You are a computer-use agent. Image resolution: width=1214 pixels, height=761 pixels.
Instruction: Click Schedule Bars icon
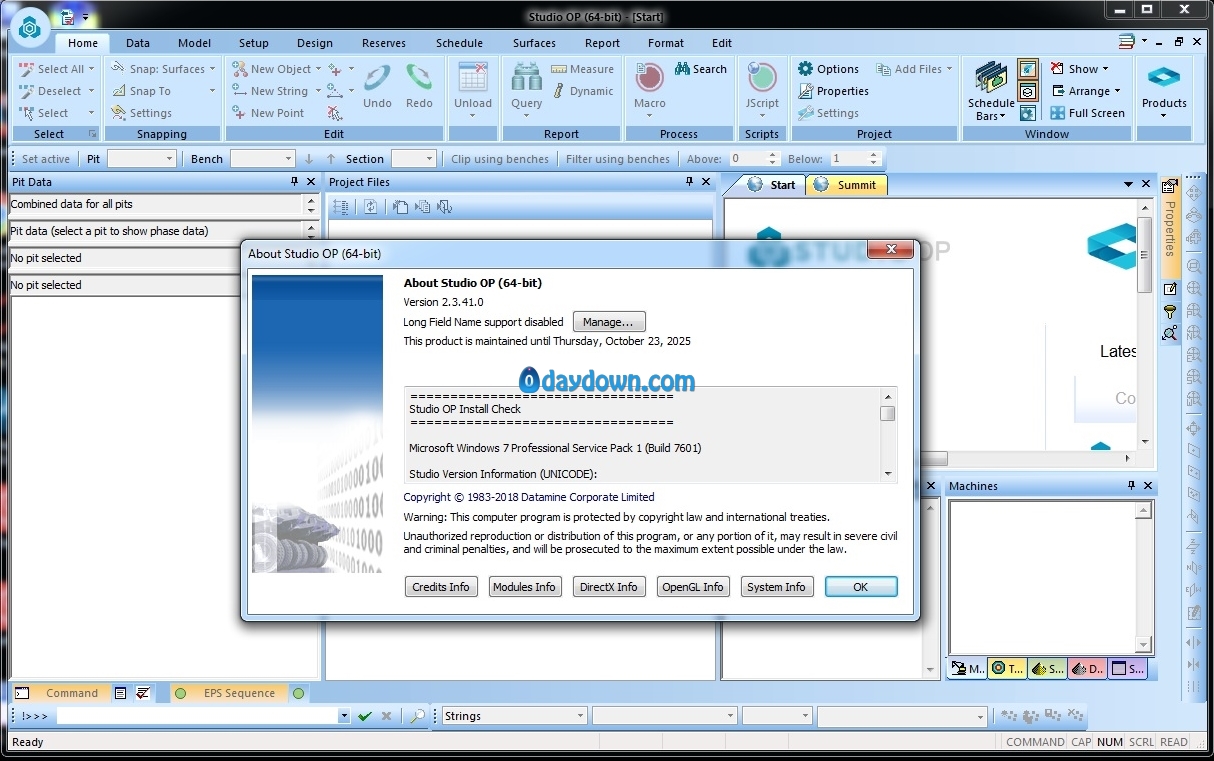coord(991,78)
